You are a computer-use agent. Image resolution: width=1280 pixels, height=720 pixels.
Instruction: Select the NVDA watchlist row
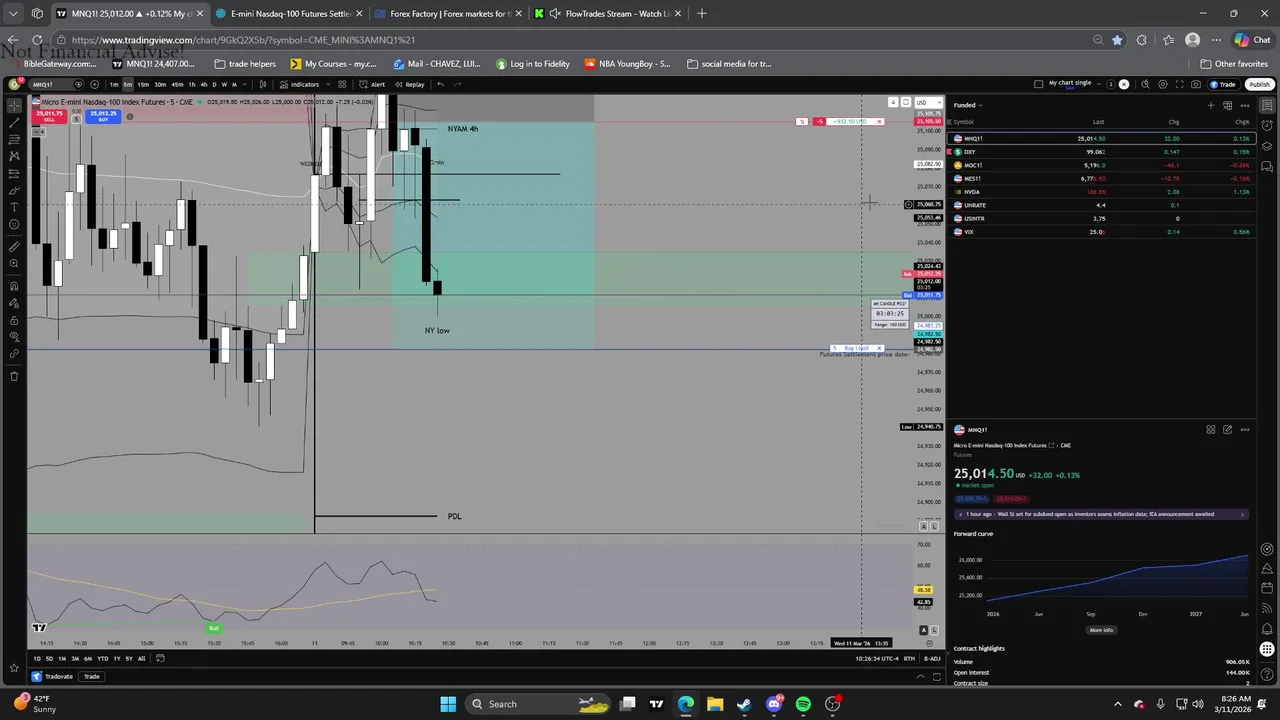click(1101, 191)
